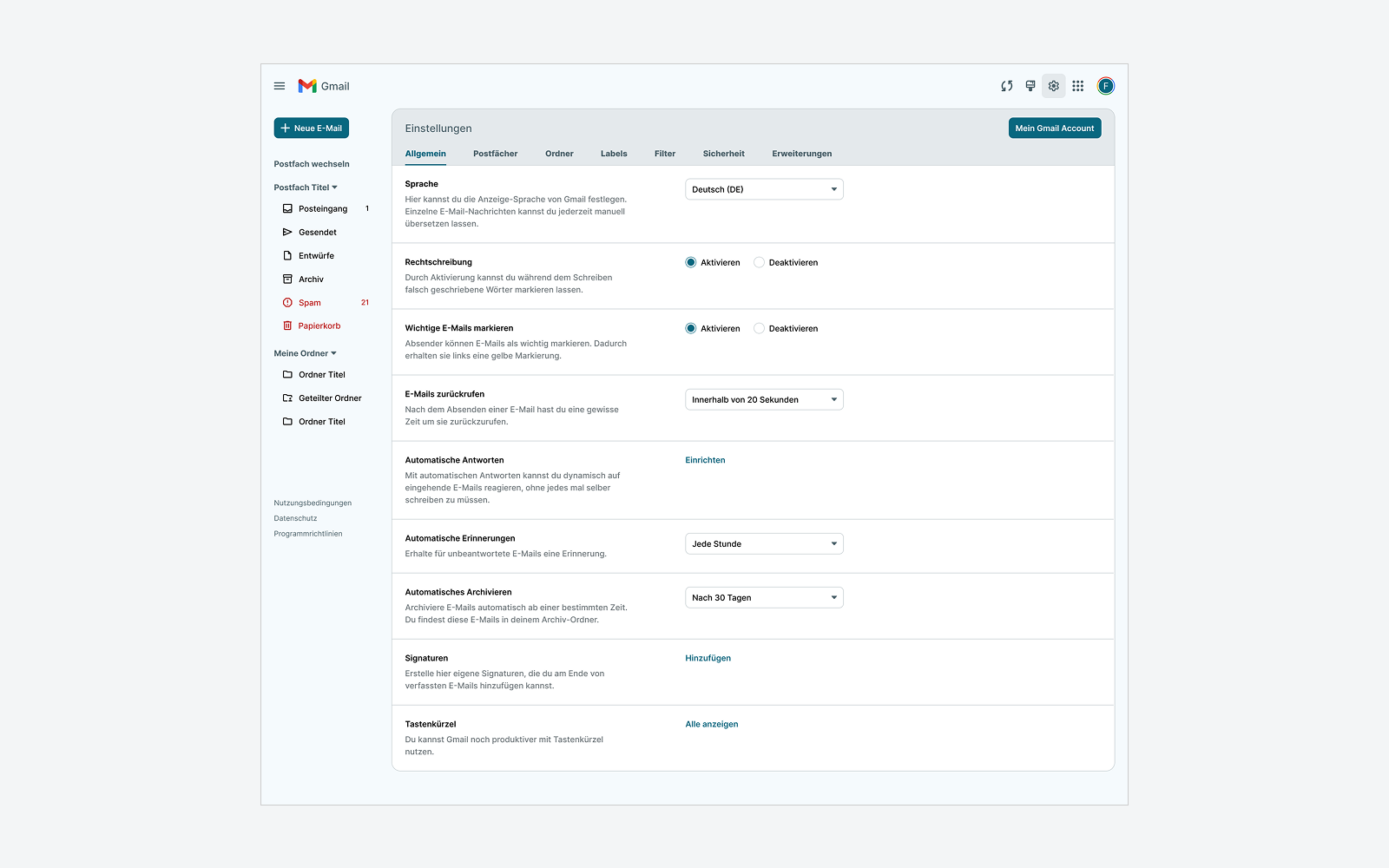Click the Spam warning icon
Screen dimensions: 1389x868
pyautogui.click(x=287, y=302)
